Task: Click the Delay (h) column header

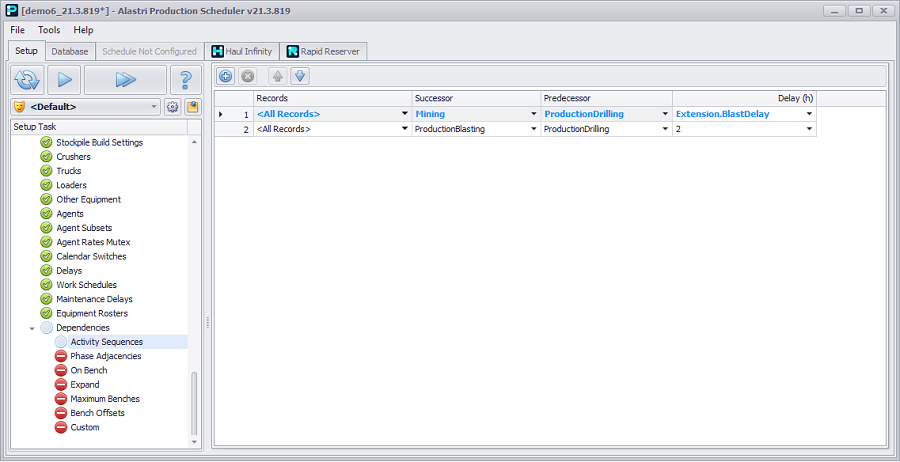Action: click(744, 98)
